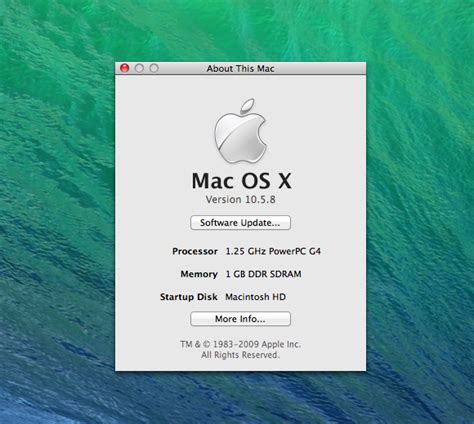Screen dimensions: 474x424
Task: Open the More Info... button
Action: pos(240,319)
